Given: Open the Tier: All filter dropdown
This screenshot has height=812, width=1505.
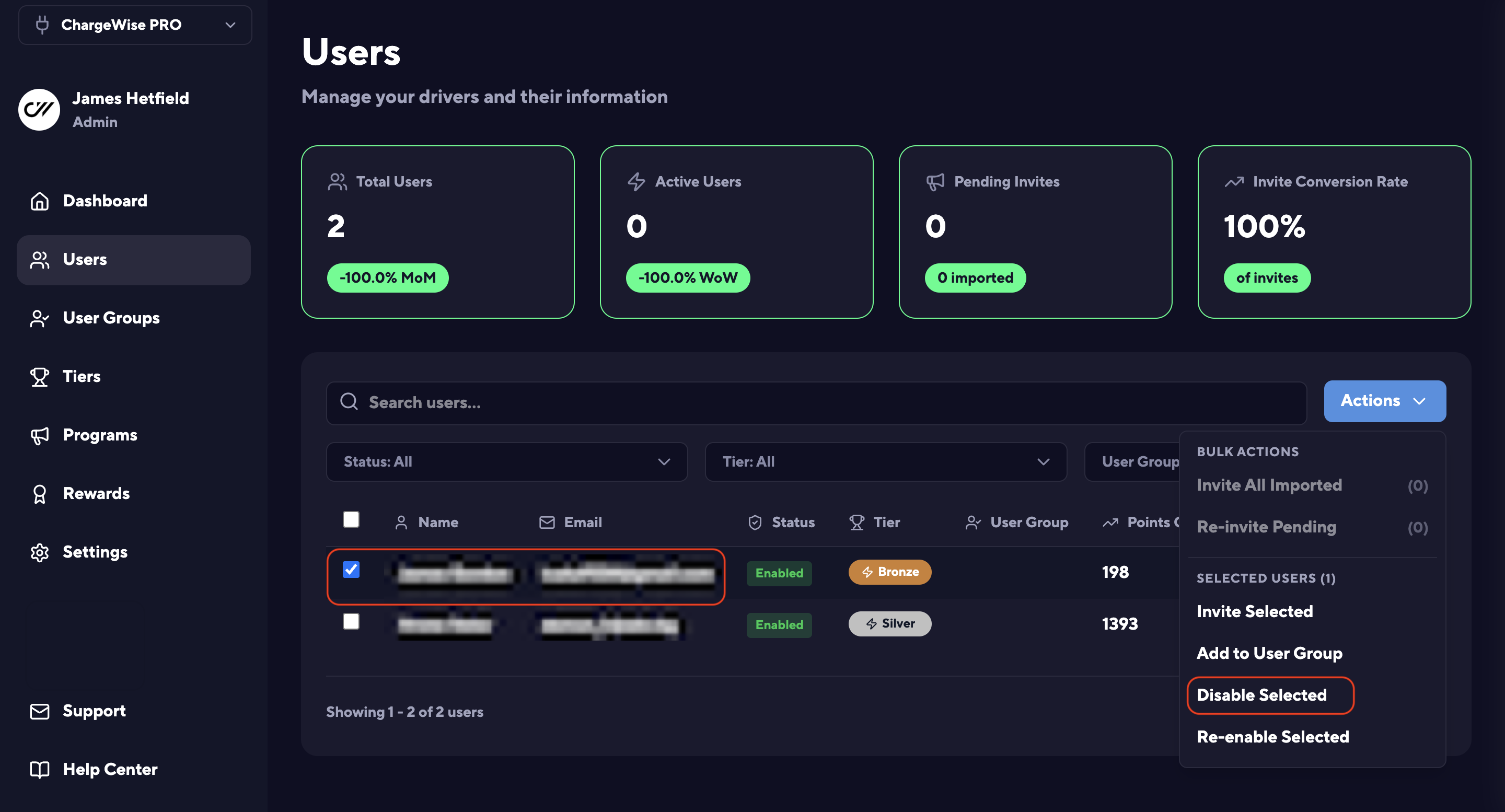Looking at the screenshot, I should click(885, 461).
